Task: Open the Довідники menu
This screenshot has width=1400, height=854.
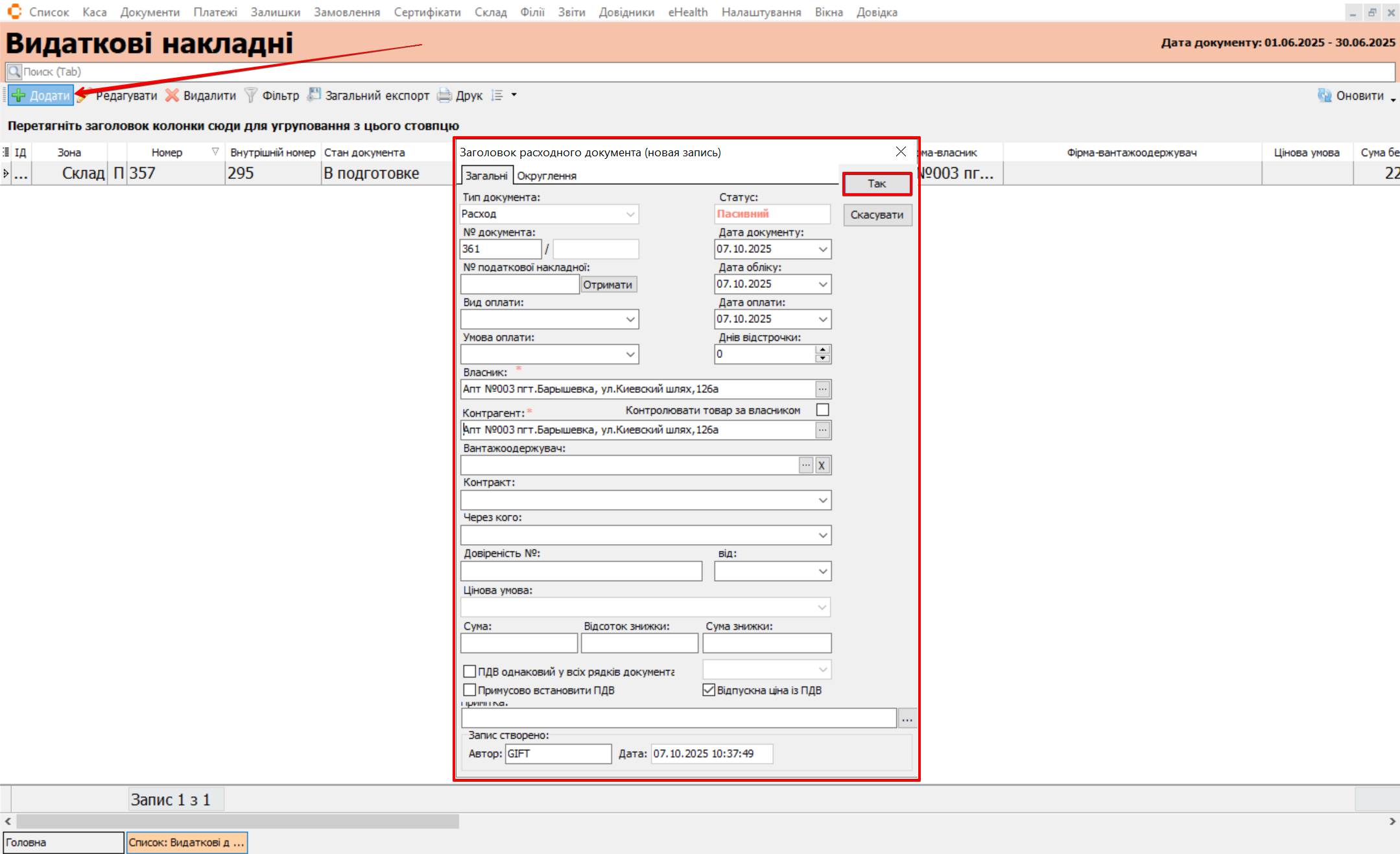Action: [x=626, y=12]
